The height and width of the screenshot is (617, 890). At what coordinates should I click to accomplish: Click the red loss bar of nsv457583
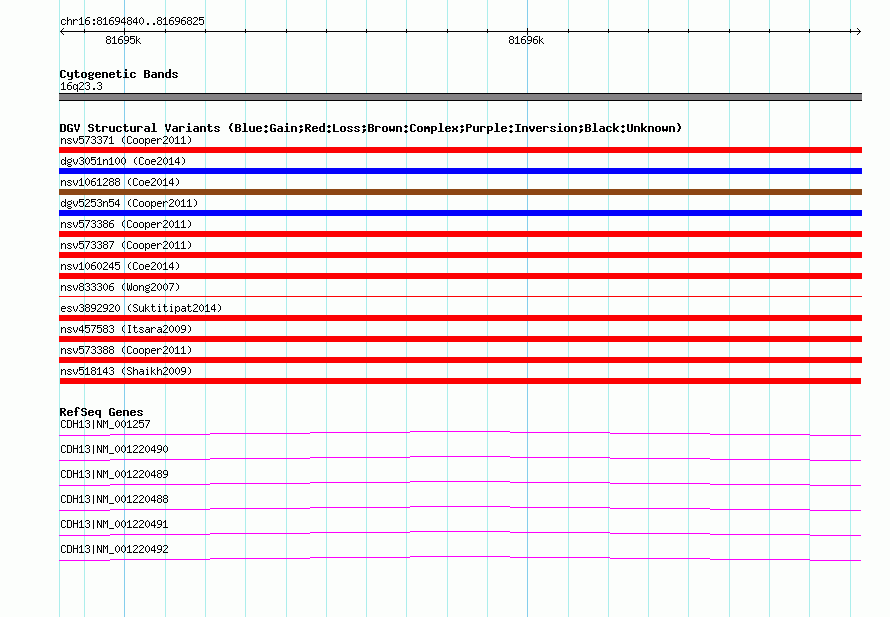coord(460,339)
